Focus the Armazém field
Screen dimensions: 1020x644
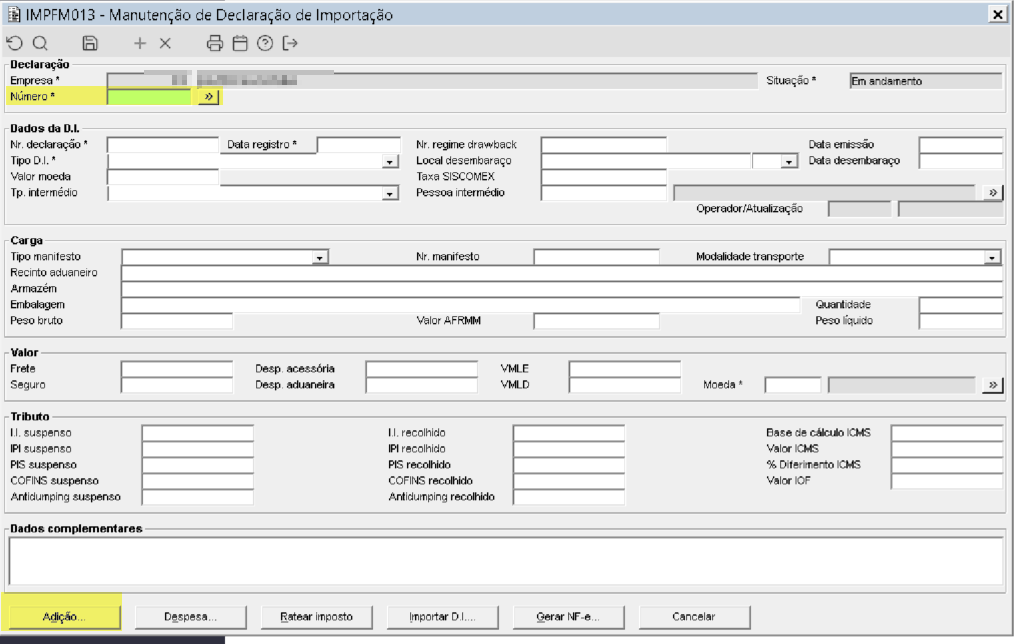point(562,289)
